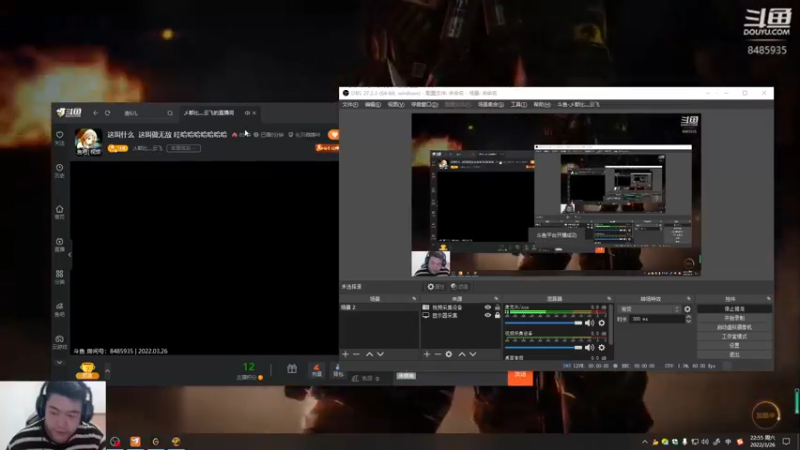Open the recharge icon in Douyu gift bar
The image size is (800, 450).
[x=317, y=370]
